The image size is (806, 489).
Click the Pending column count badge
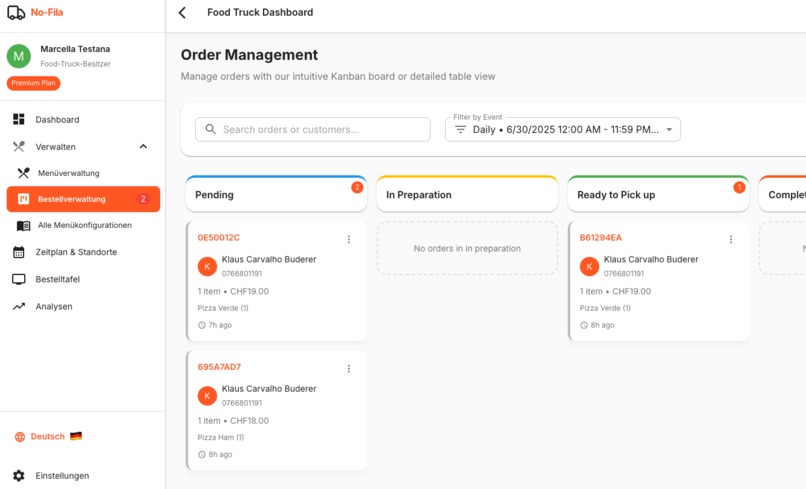tap(357, 187)
